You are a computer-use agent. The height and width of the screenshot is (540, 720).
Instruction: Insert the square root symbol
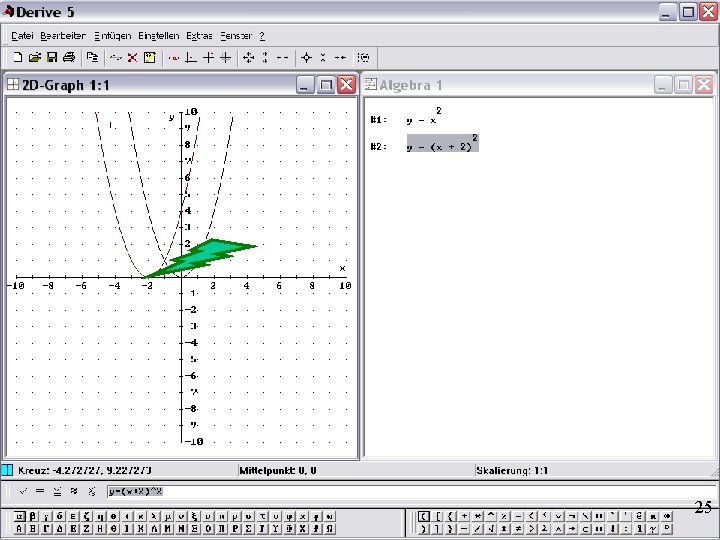[491, 529]
